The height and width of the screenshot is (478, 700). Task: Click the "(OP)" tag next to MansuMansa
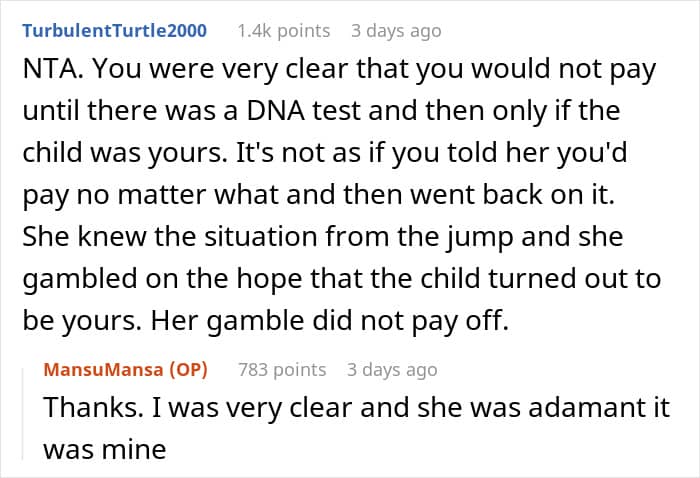tap(188, 370)
